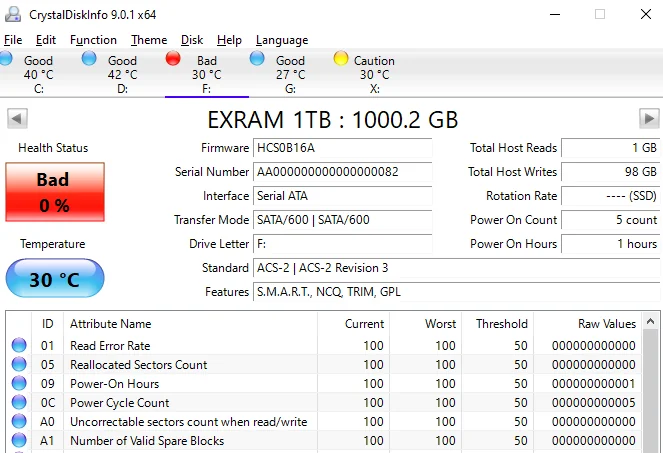The height and width of the screenshot is (453, 663).
Task: Click the Health Status label
Action: (x=53, y=148)
